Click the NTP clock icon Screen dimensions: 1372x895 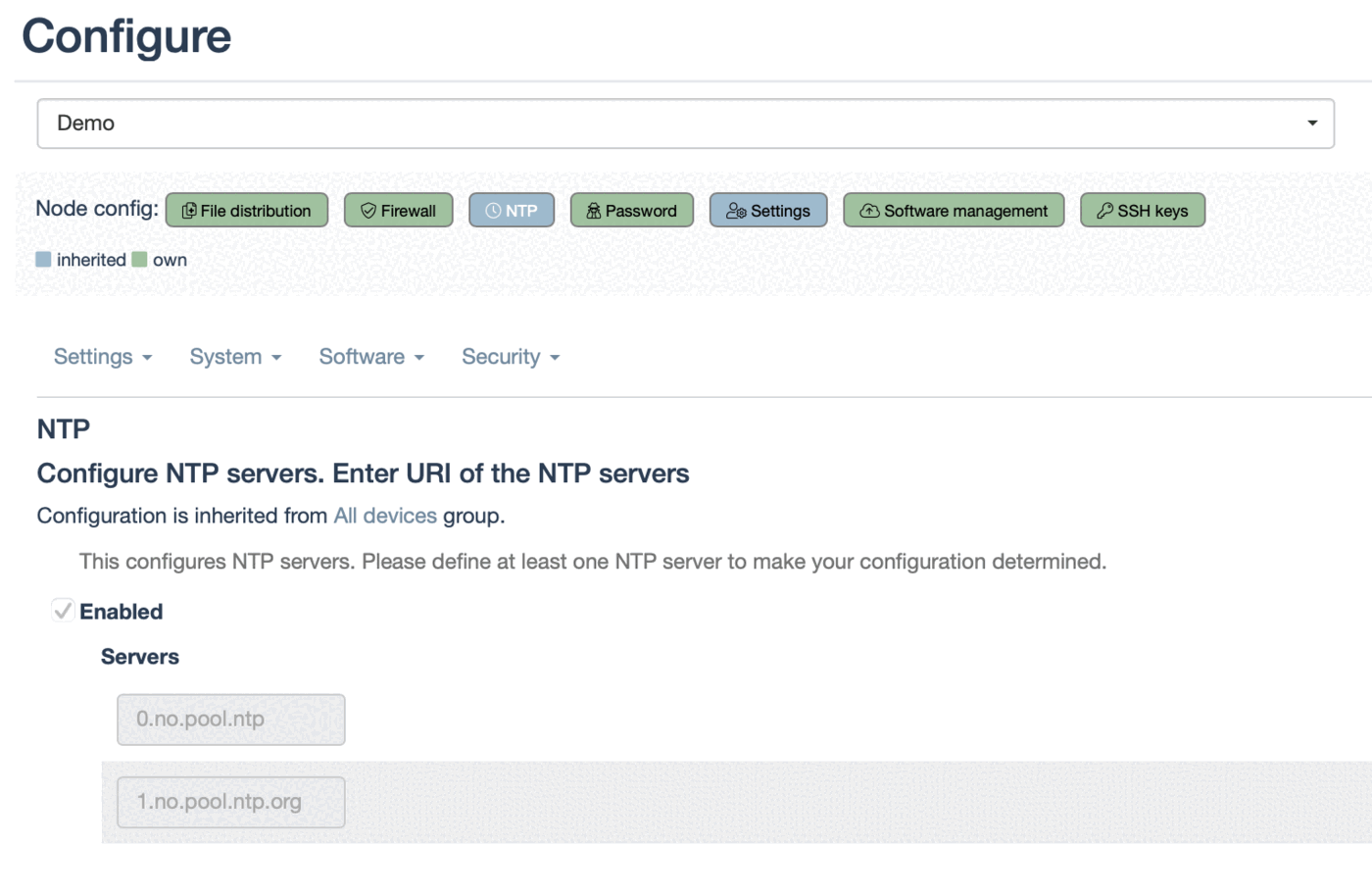tap(493, 211)
